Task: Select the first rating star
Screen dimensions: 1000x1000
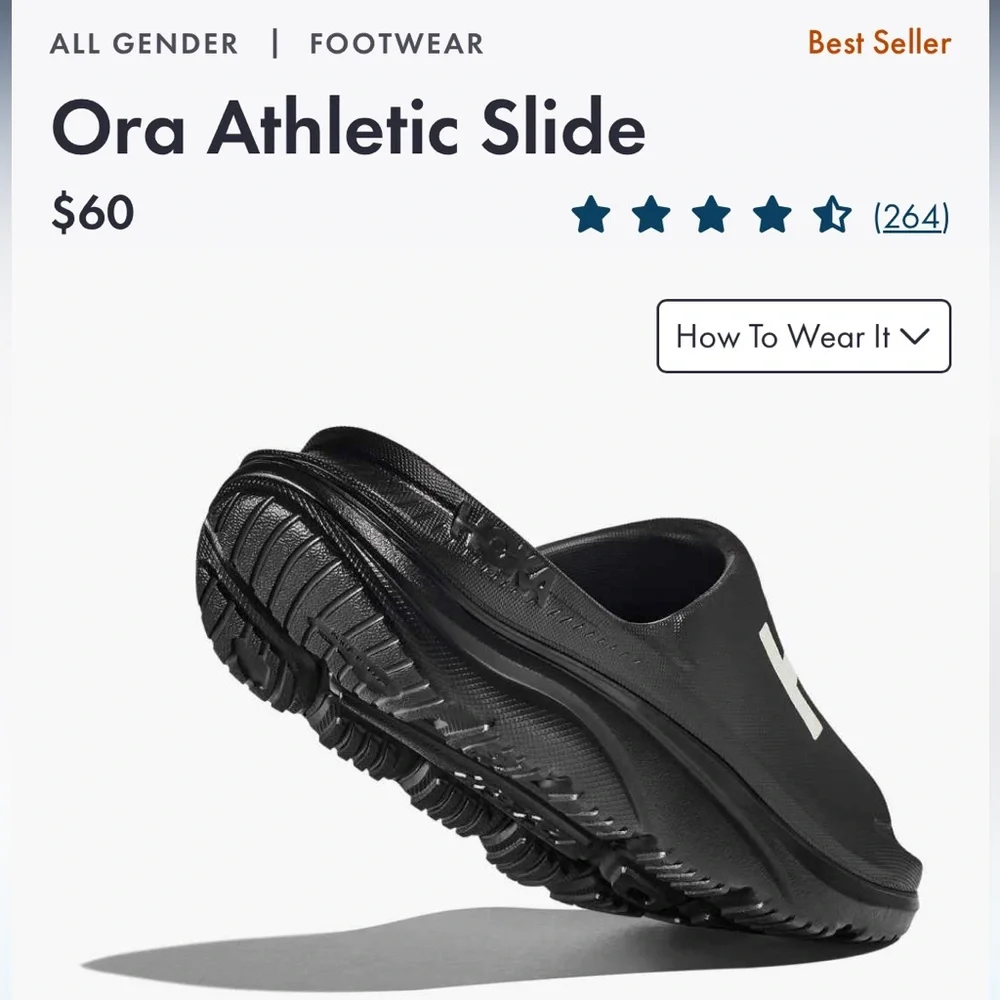Action: 590,213
